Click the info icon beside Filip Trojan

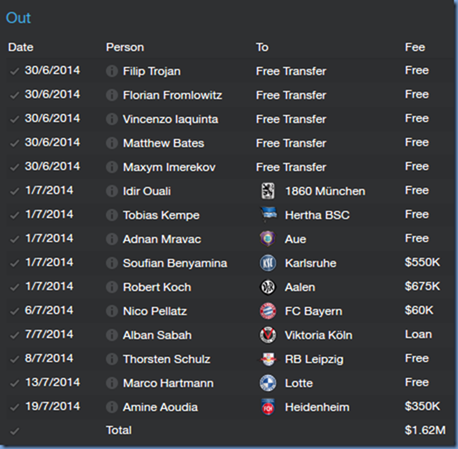(112, 71)
